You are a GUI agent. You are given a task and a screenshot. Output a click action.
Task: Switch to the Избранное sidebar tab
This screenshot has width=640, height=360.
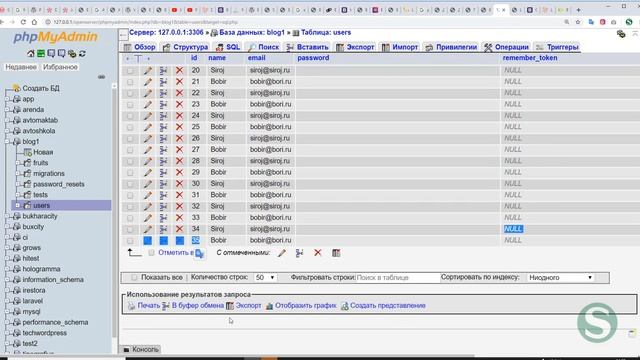coord(60,67)
